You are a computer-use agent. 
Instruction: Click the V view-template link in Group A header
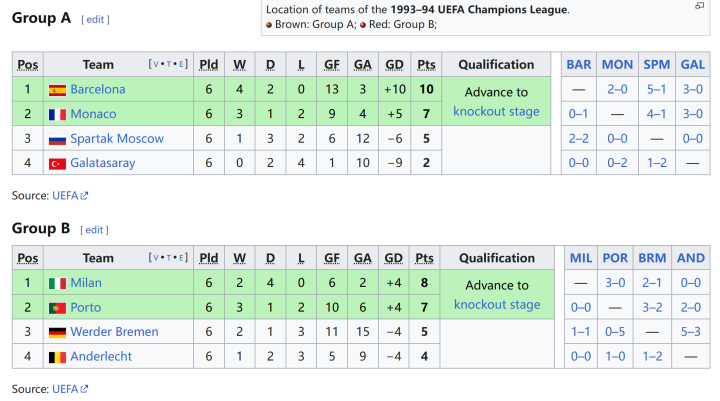pos(156,64)
